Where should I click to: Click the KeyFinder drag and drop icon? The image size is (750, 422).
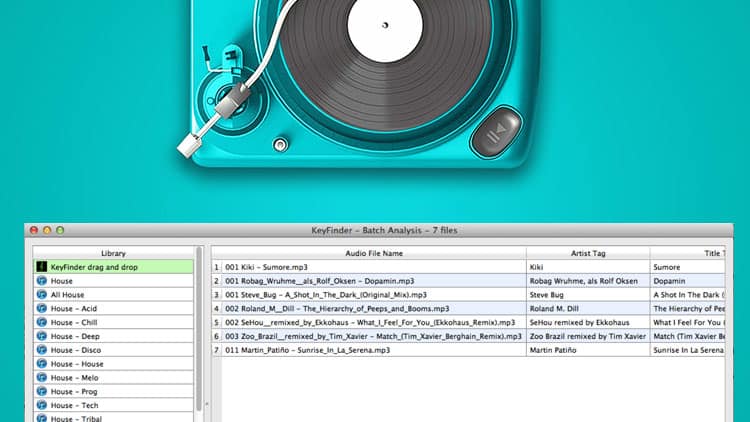[x=42, y=267]
